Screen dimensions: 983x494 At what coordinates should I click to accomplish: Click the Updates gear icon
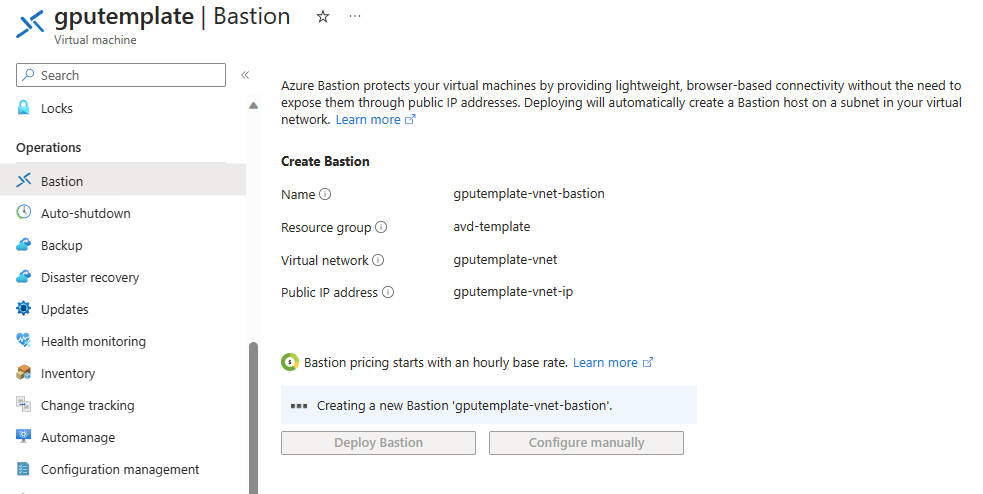click(x=23, y=308)
